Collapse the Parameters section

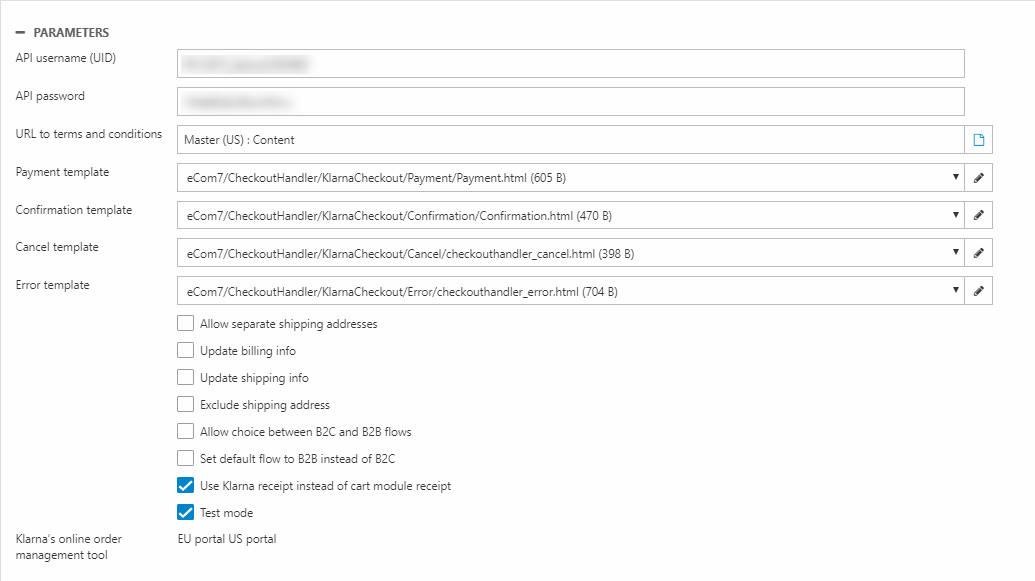point(20,33)
